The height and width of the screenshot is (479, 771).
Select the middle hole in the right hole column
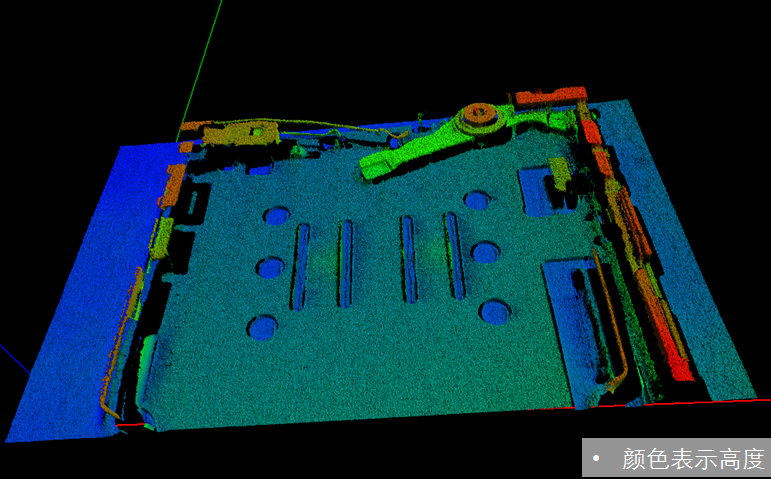click(485, 251)
